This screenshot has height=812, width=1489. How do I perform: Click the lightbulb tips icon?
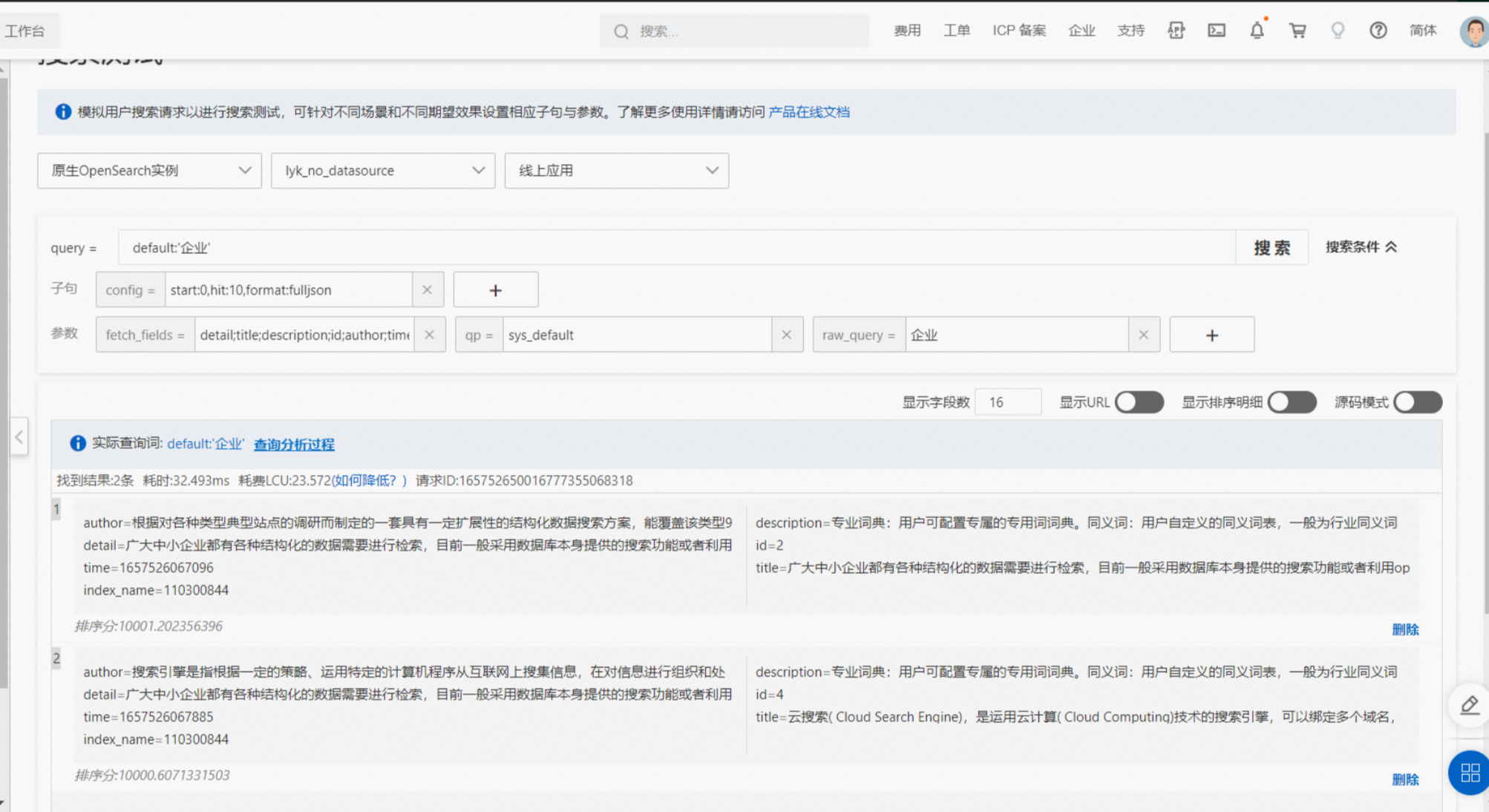tap(1338, 30)
